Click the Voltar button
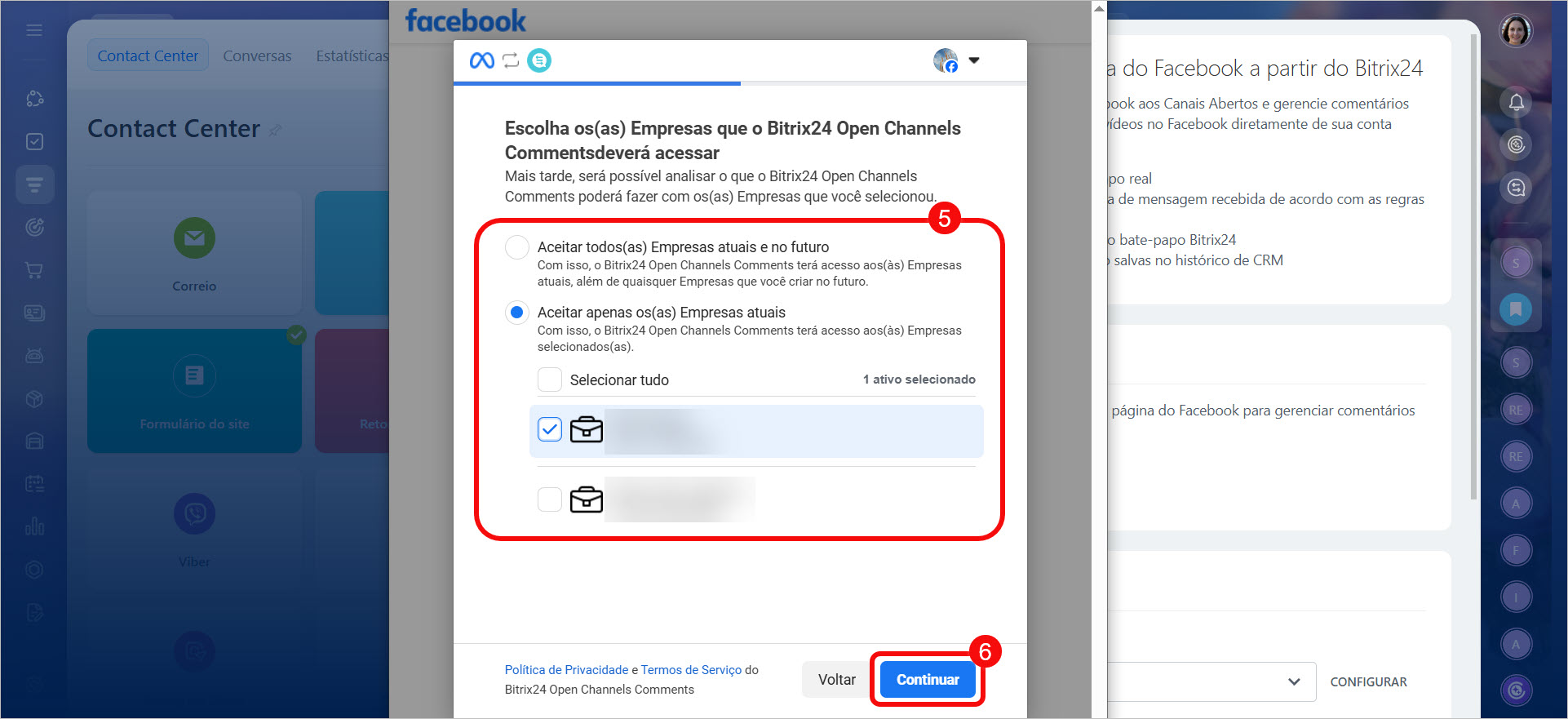 point(837,679)
